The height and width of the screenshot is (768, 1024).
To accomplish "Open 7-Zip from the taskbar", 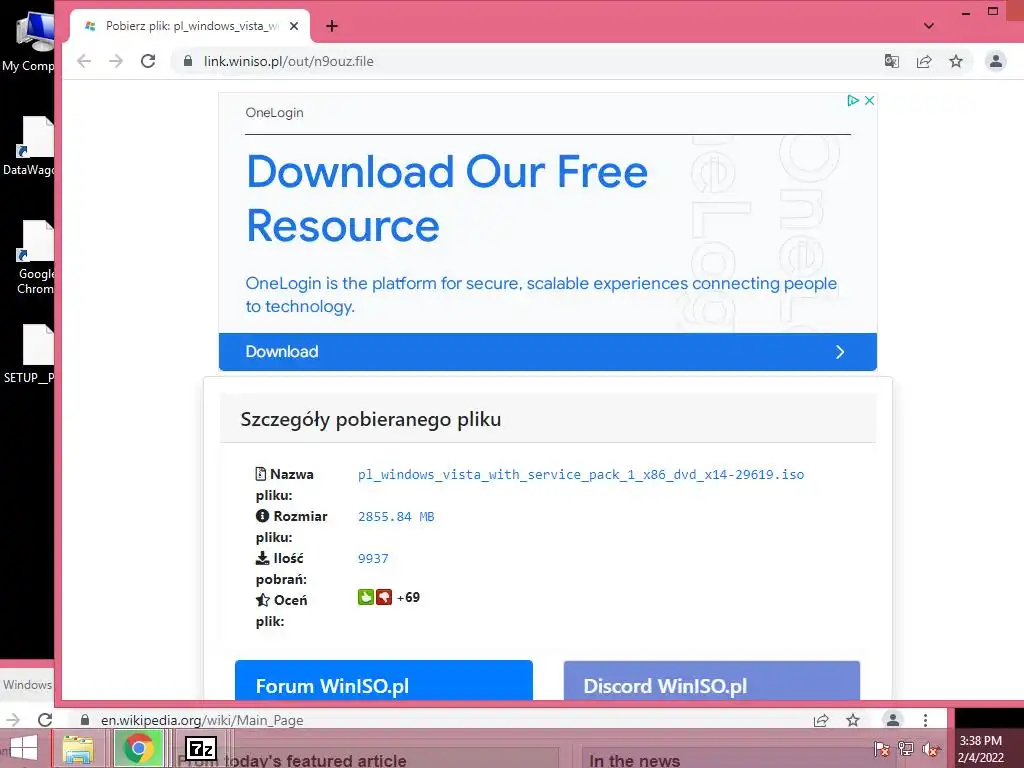I will pyautogui.click(x=200, y=748).
